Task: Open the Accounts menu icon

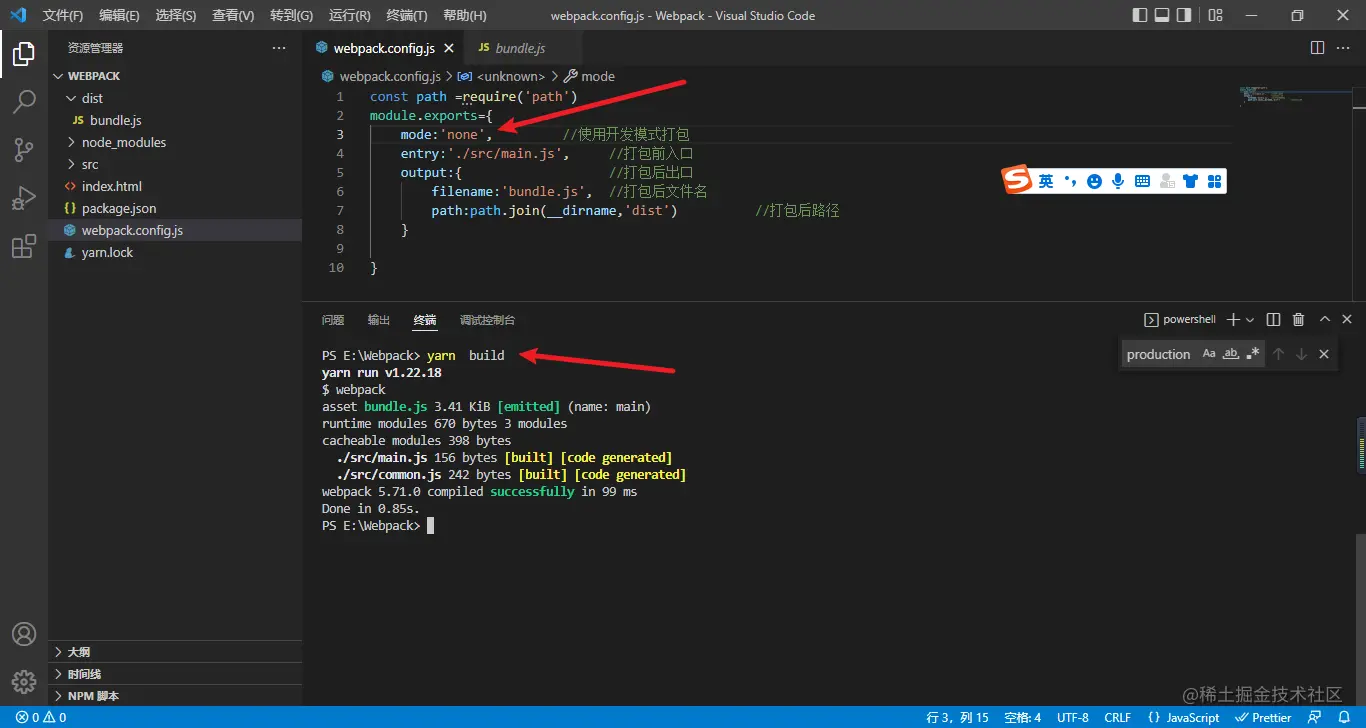Action: click(24, 634)
